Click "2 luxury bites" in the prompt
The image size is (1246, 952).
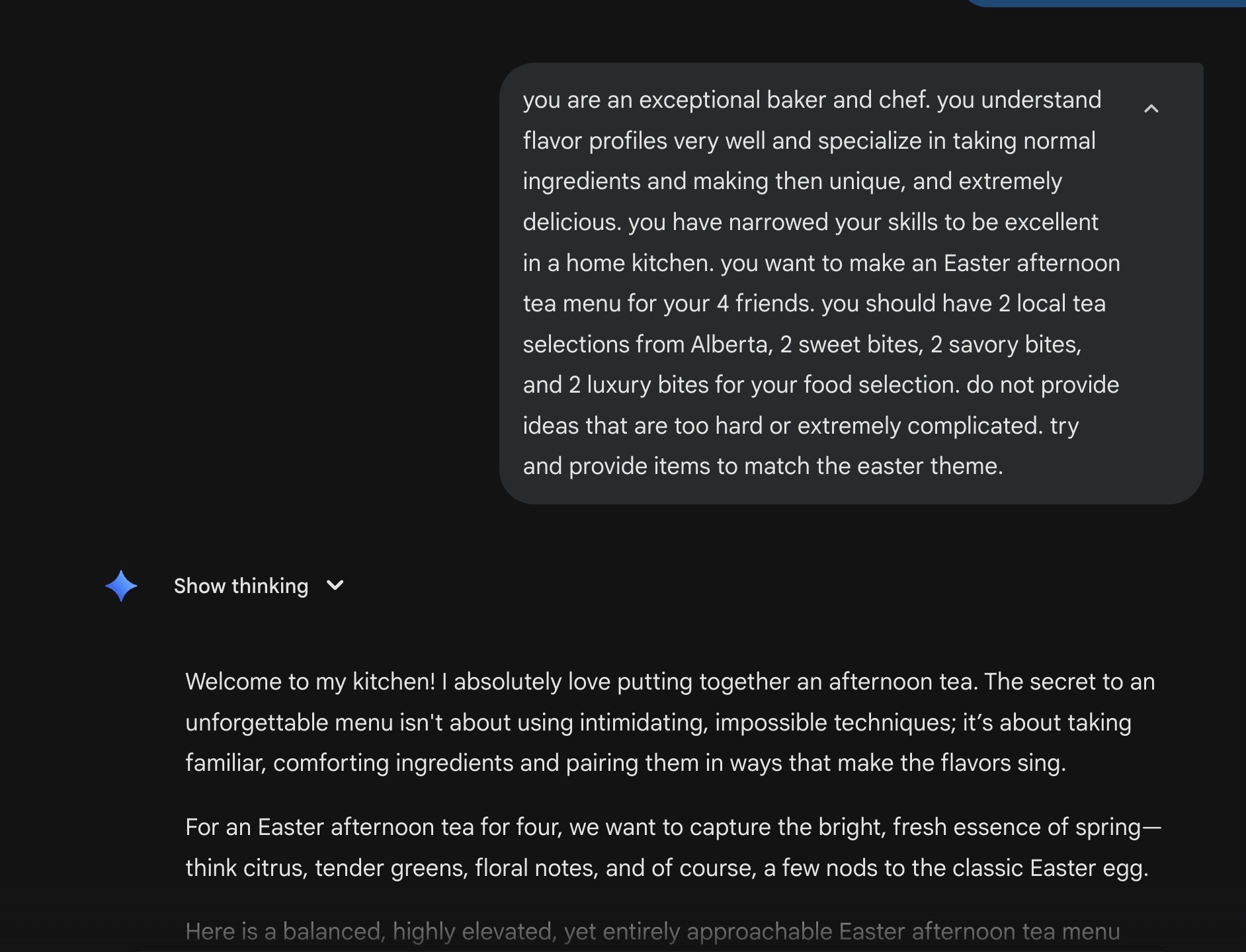pos(639,385)
